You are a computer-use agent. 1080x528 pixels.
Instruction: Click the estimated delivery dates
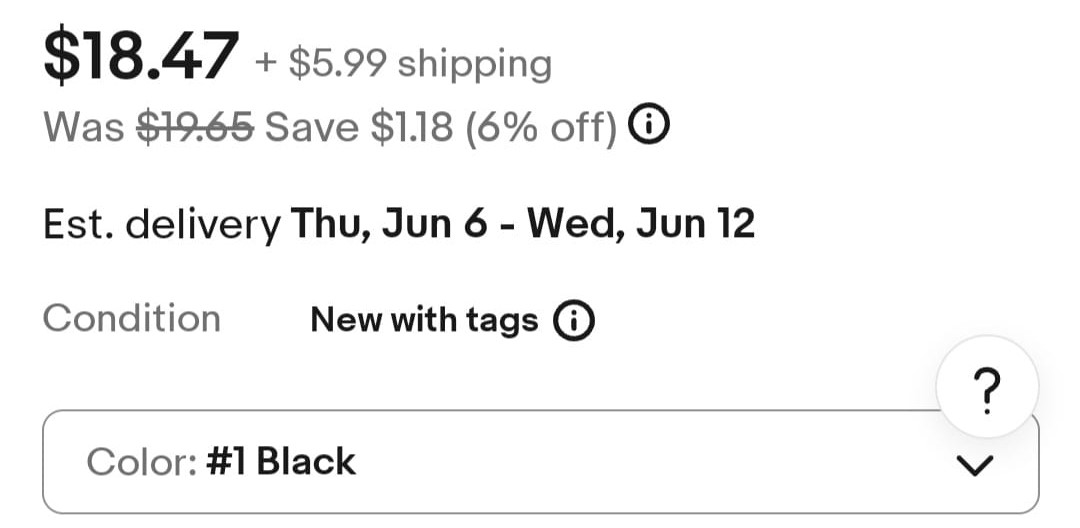(523, 224)
